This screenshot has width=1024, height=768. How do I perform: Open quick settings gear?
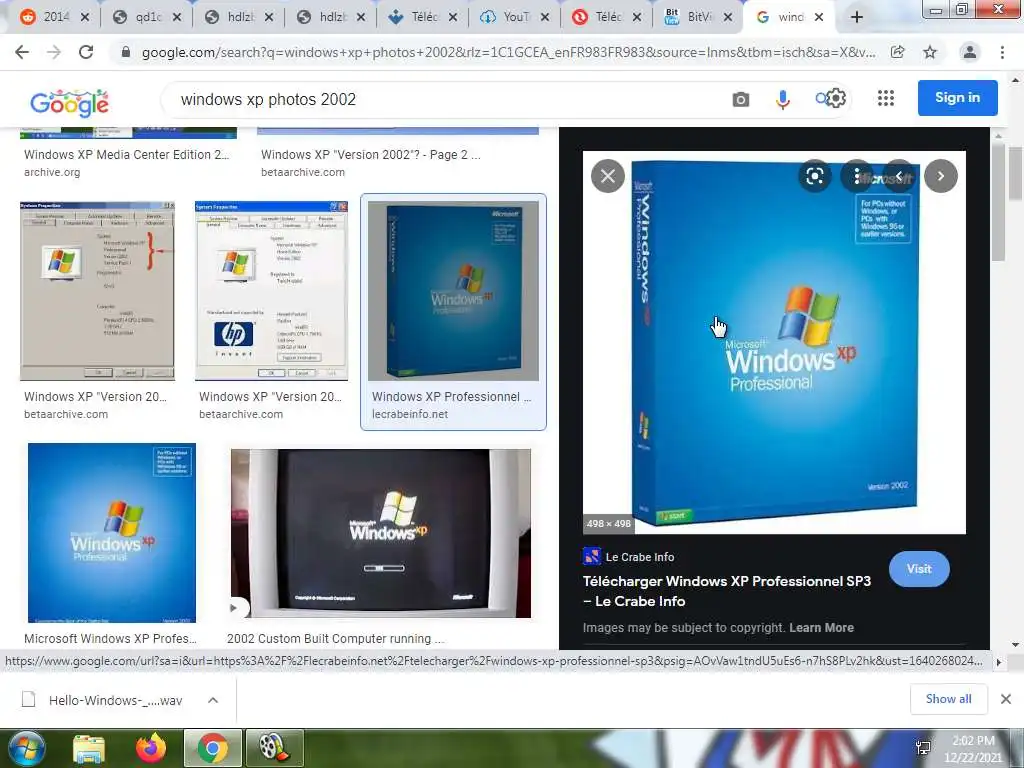click(x=837, y=99)
